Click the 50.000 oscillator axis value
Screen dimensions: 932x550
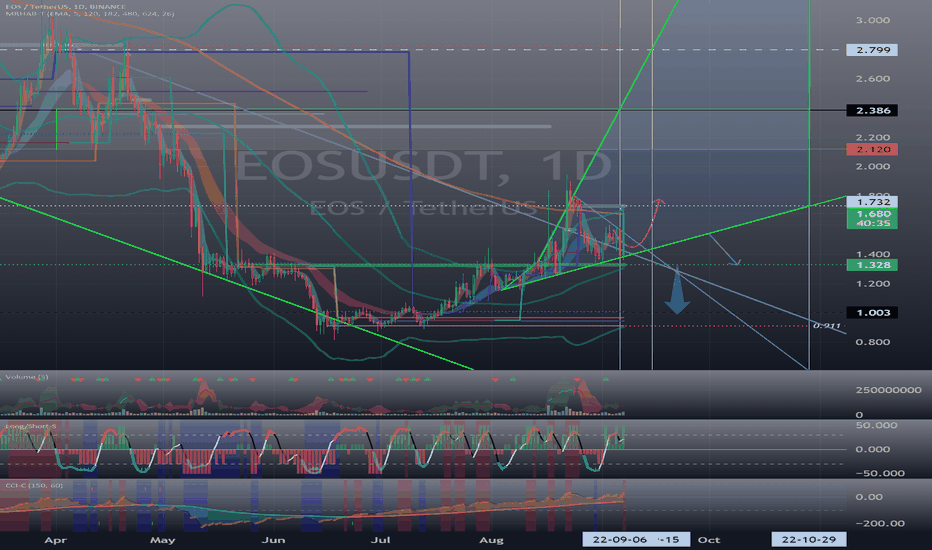876,425
